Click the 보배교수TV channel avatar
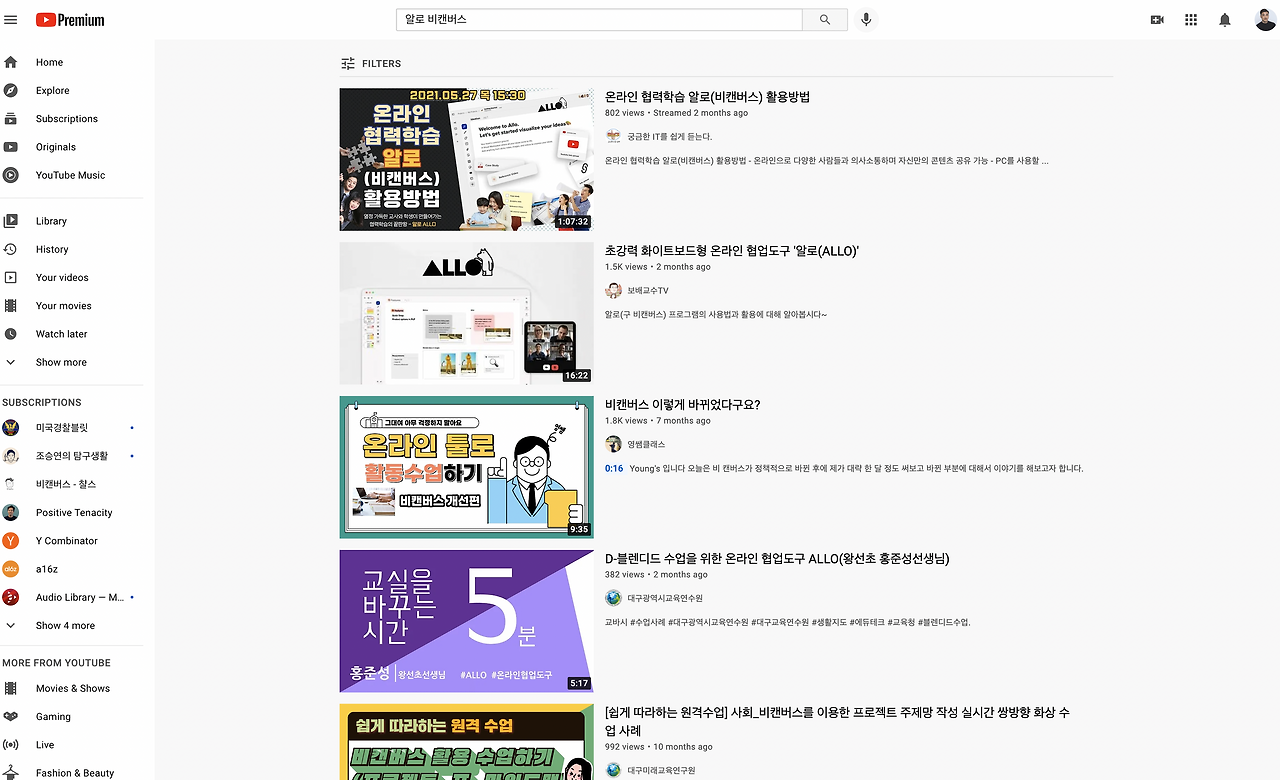Image resolution: width=1280 pixels, height=780 pixels. (613, 291)
